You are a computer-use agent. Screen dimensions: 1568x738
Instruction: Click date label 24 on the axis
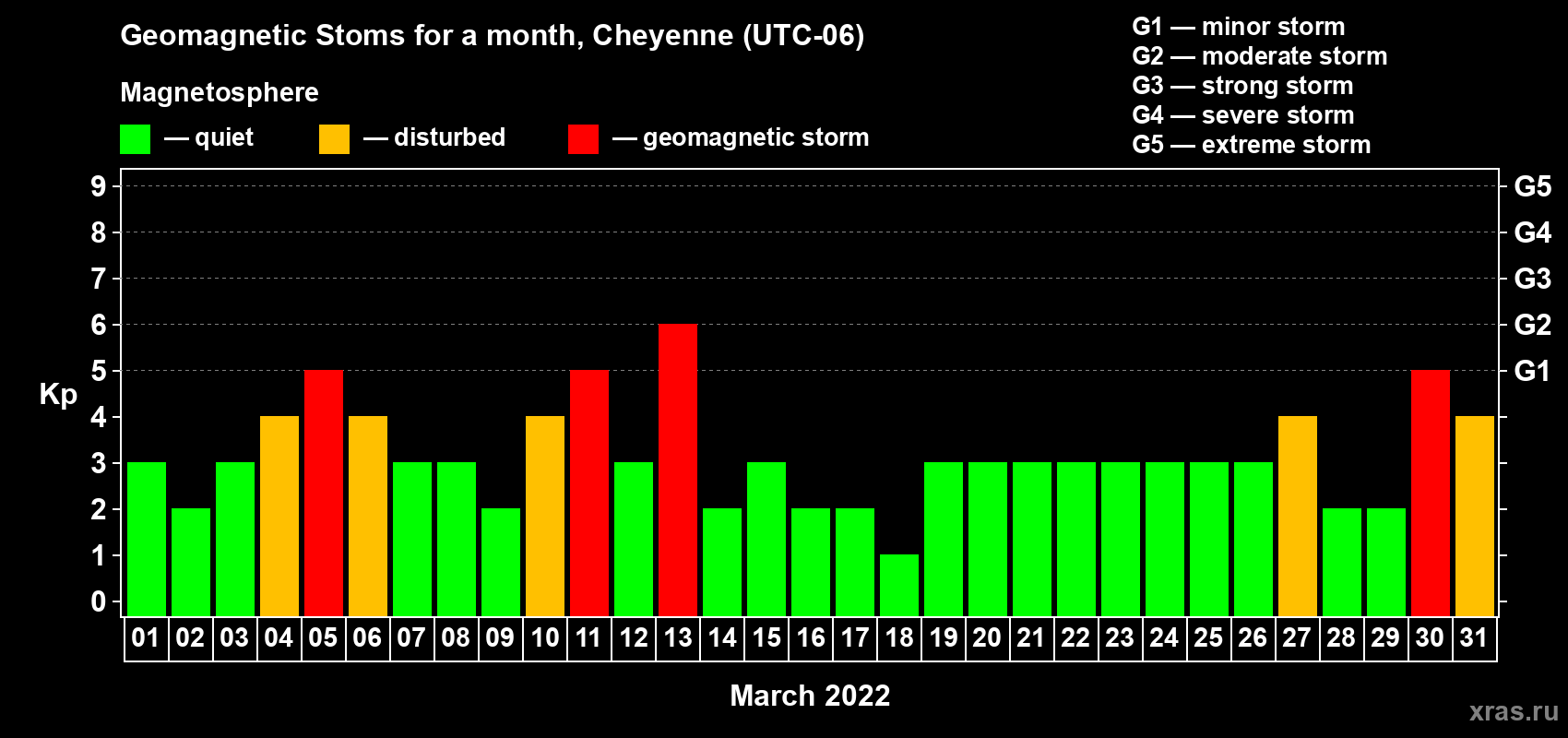point(1164,638)
